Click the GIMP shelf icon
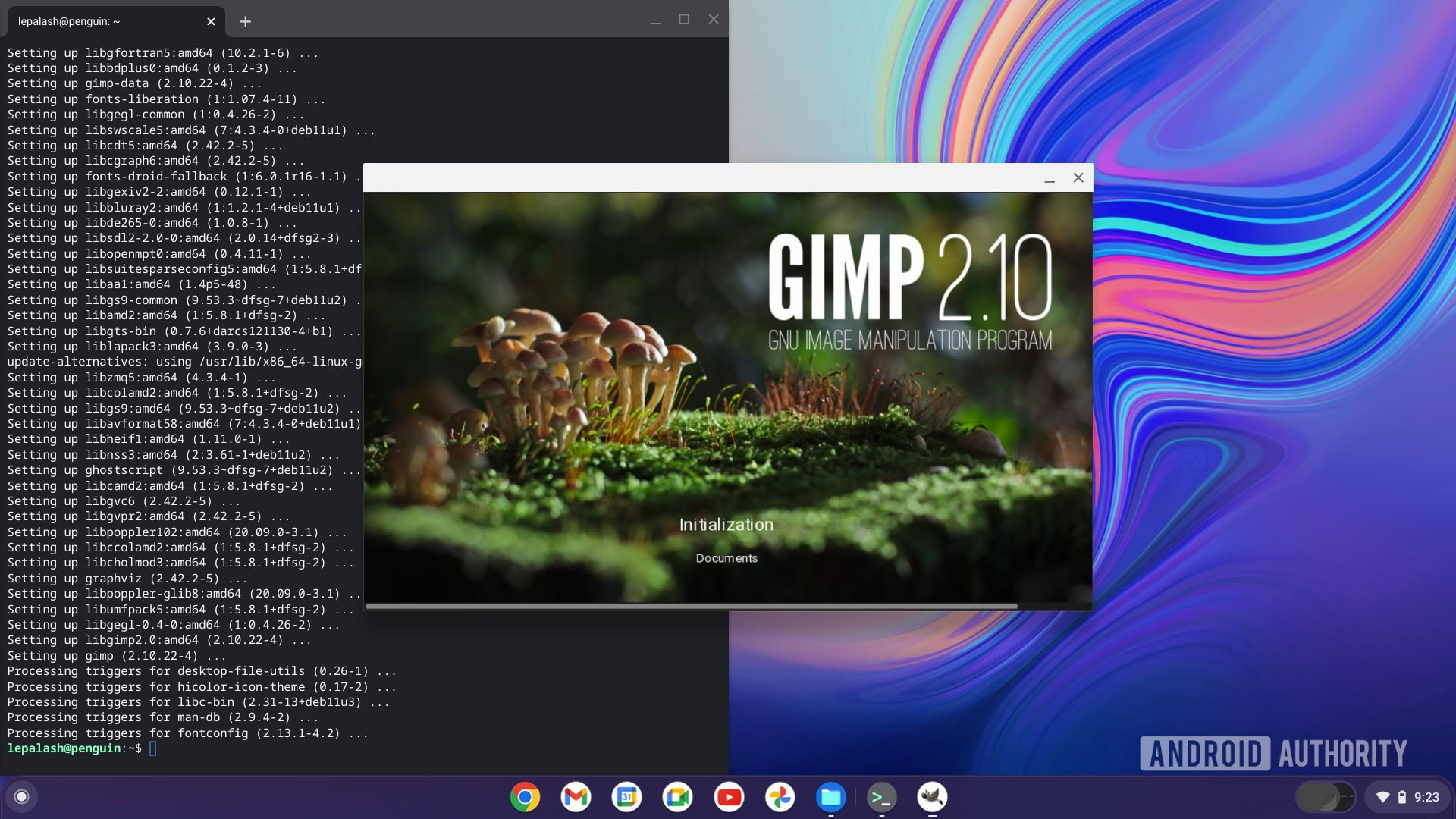This screenshot has width=1456, height=819. (932, 797)
